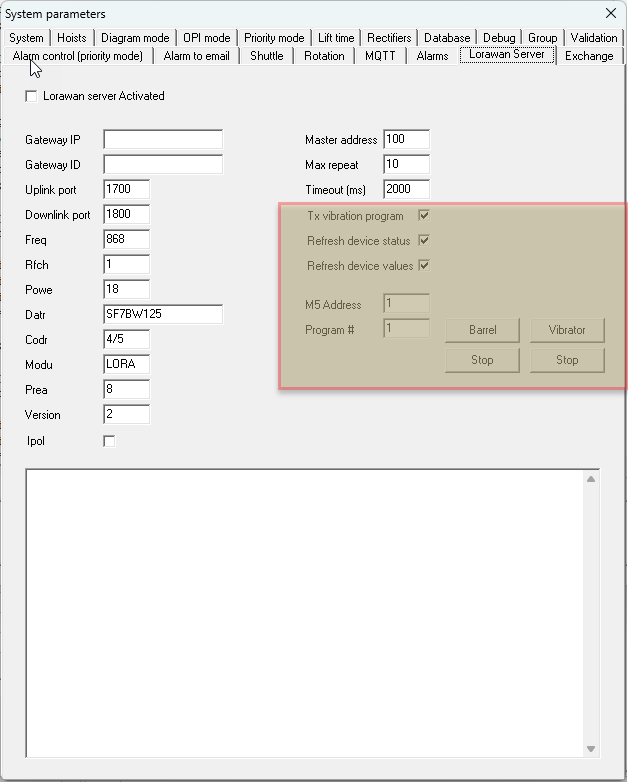Open the Exchange tab
628x782 pixels.
(x=589, y=56)
